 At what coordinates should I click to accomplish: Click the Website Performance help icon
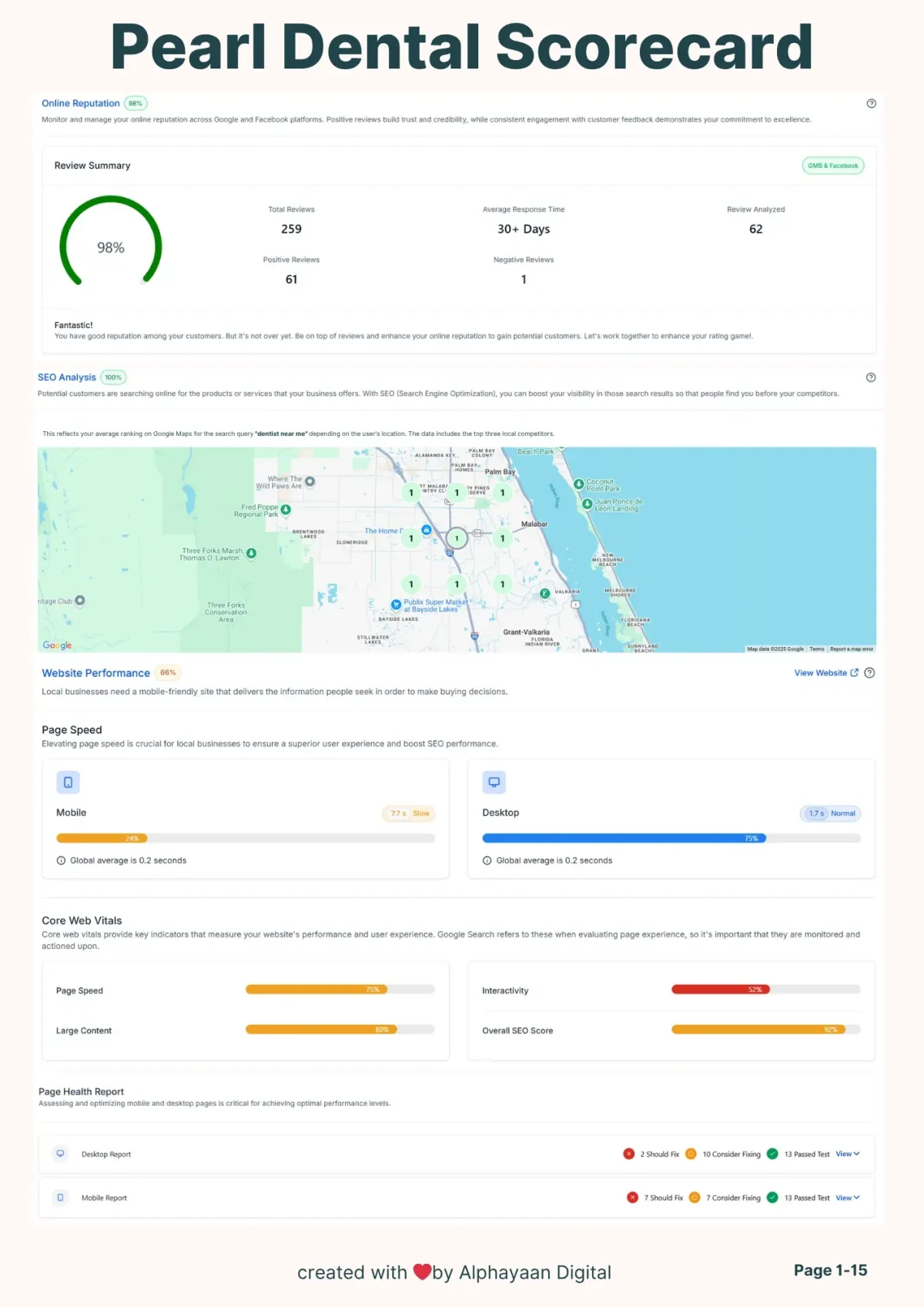tap(869, 672)
